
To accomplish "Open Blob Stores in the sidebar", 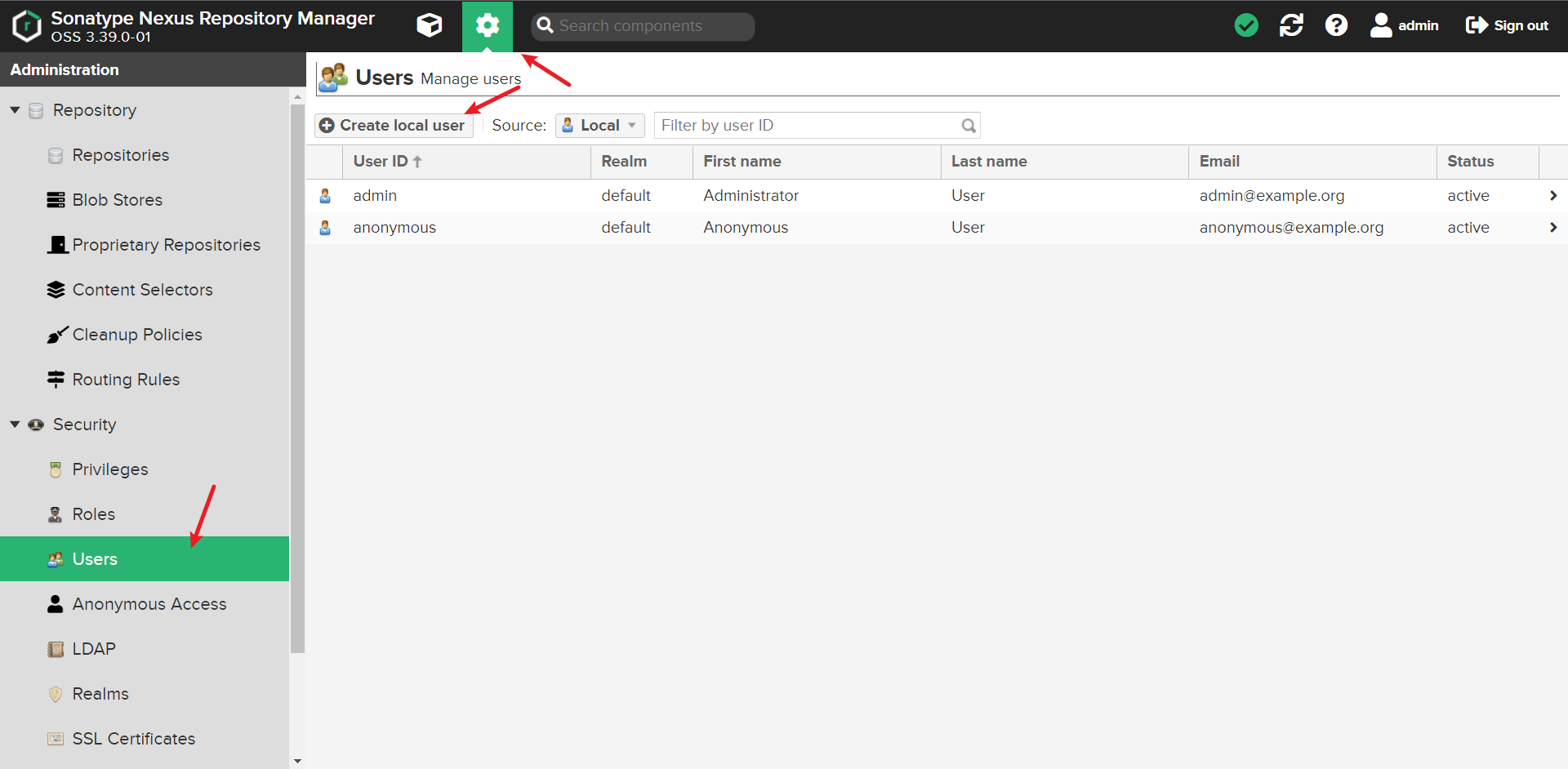I will pyautogui.click(x=118, y=200).
